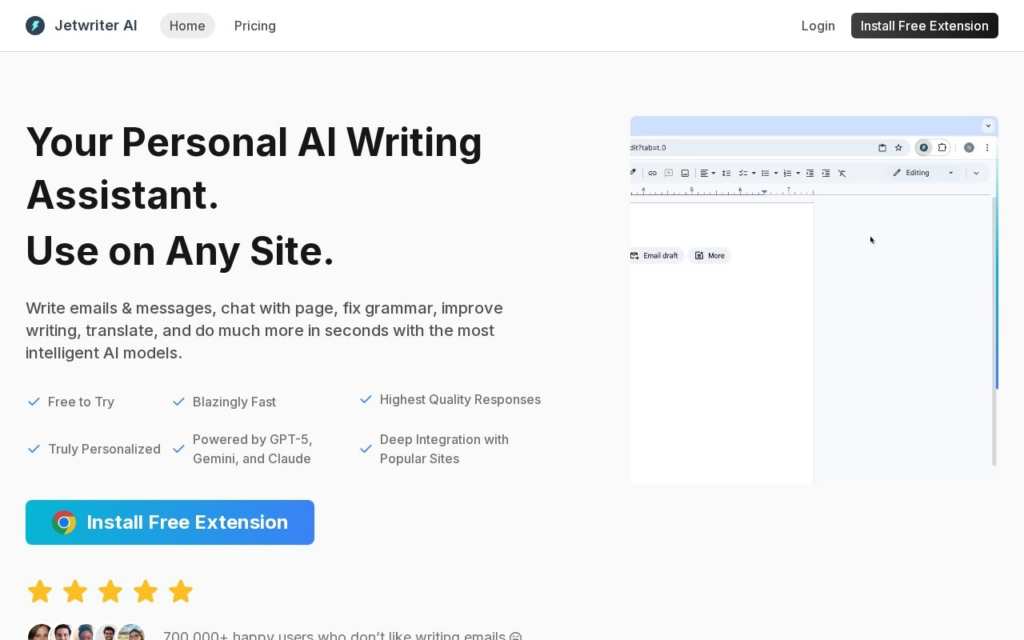The width and height of the screenshot is (1024, 640).
Task: Expand the bulleted list dropdown arrow
Action: [x=776, y=173]
